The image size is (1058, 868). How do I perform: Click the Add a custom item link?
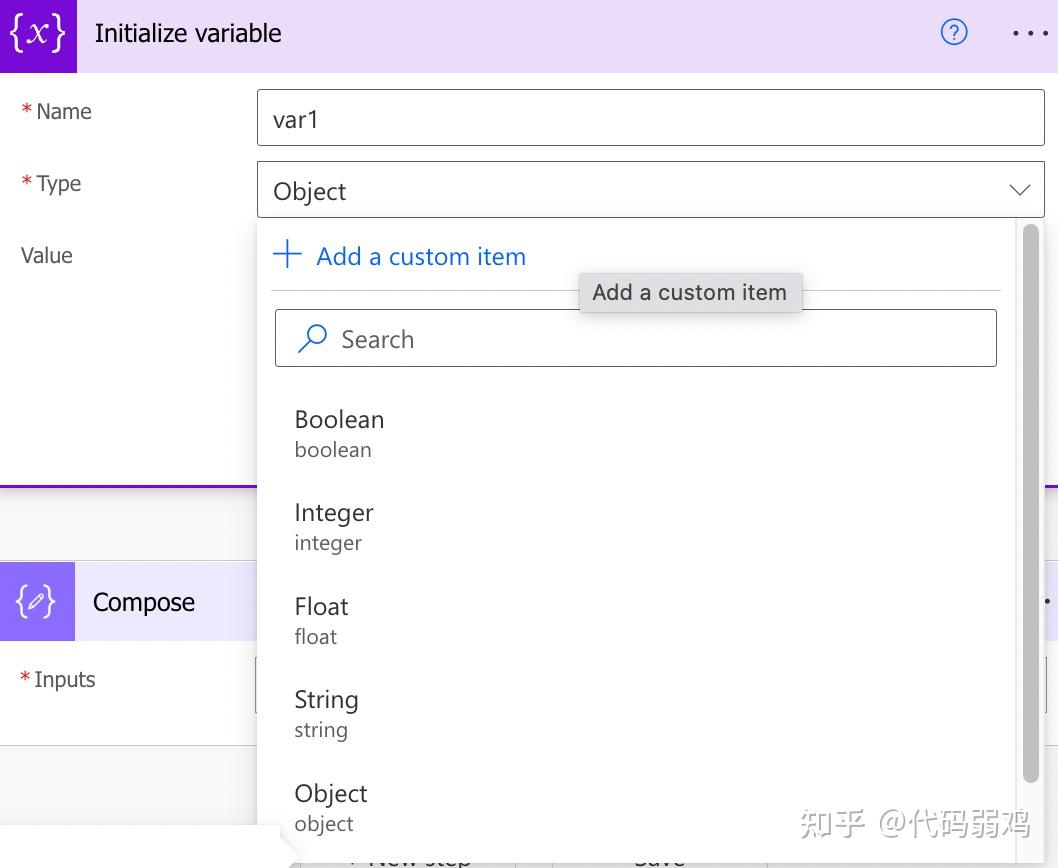(420, 256)
